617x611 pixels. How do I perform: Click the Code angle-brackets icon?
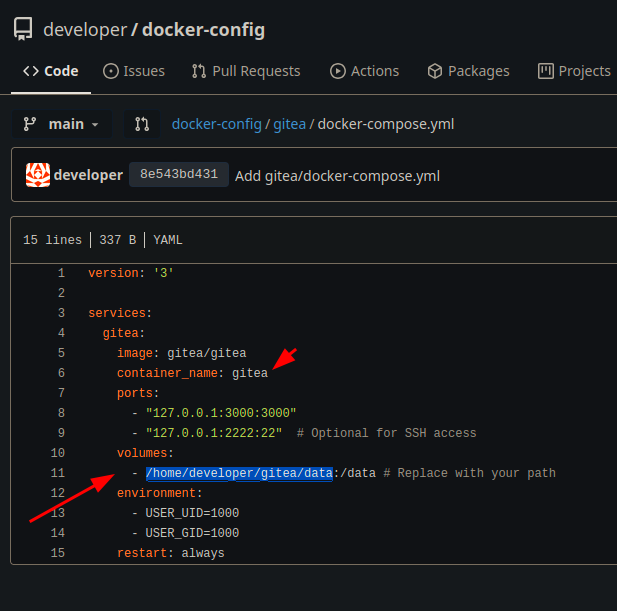click(31, 71)
